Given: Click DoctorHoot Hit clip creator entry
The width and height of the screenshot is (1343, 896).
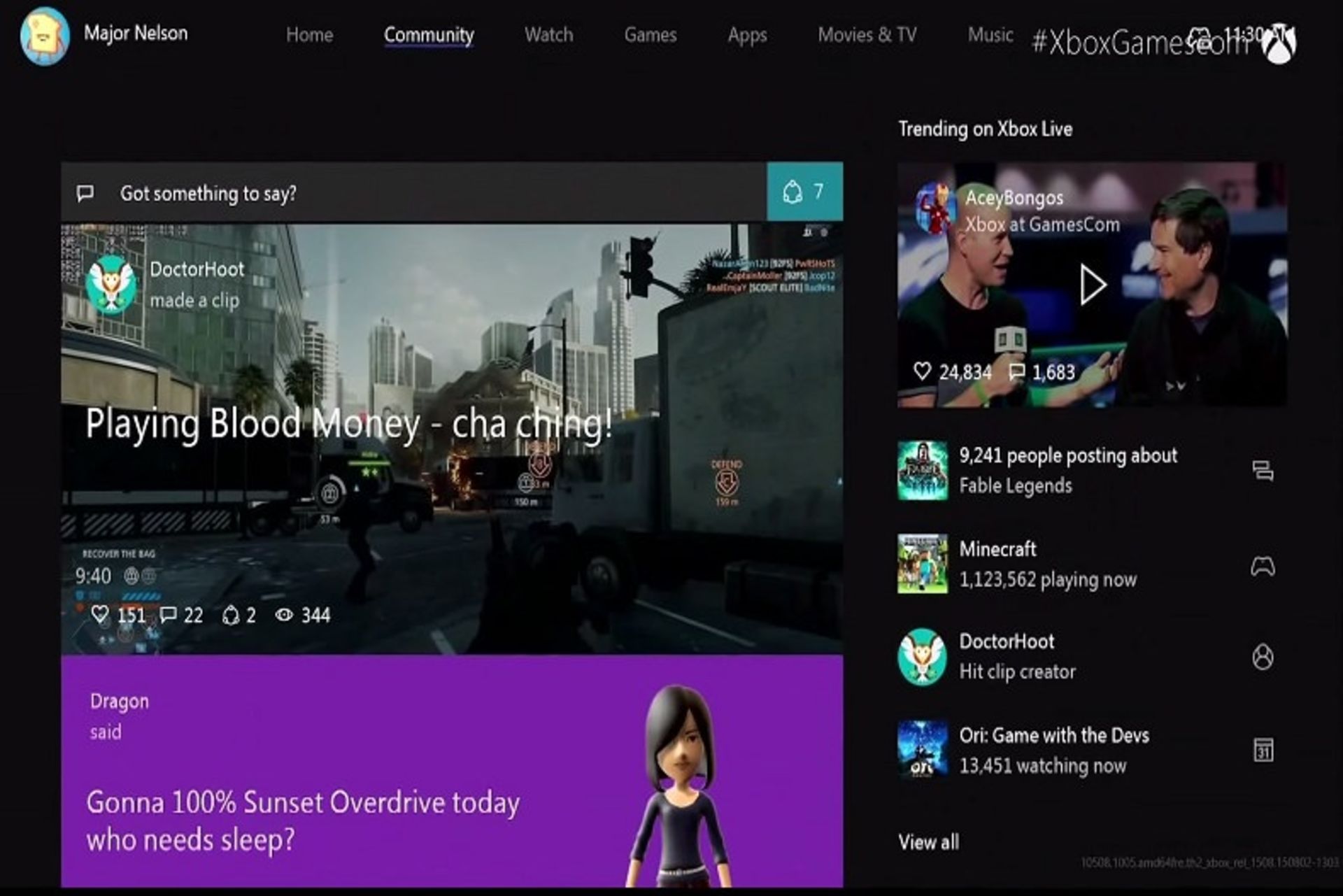Looking at the screenshot, I should click(x=1017, y=657).
